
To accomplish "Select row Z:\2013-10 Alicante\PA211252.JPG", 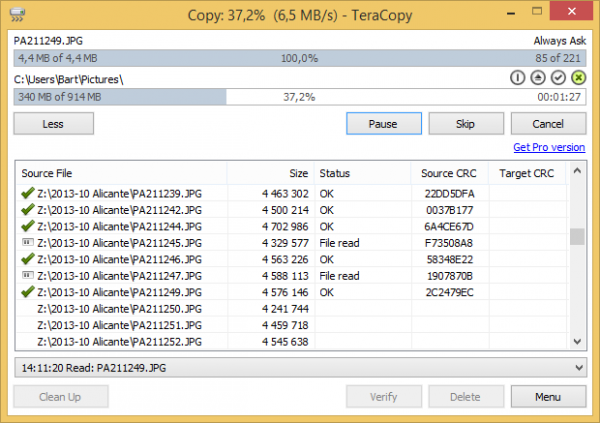I will (x=292, y=342).
